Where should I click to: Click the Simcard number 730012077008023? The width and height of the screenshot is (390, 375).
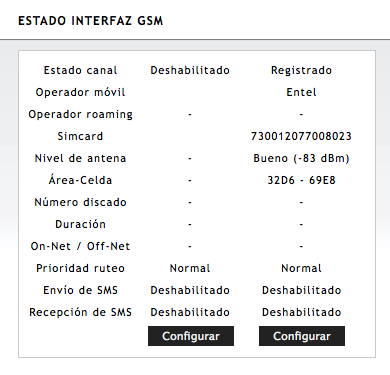coord(301,136)
